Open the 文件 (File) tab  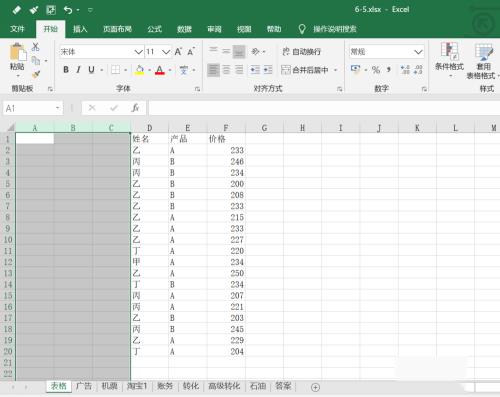click(17, 29)
